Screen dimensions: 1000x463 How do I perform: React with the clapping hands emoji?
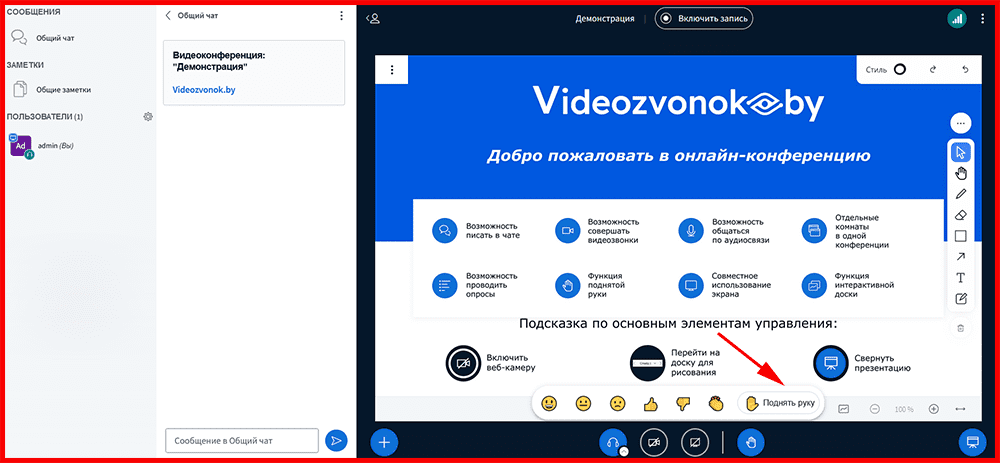pos(716,403)
